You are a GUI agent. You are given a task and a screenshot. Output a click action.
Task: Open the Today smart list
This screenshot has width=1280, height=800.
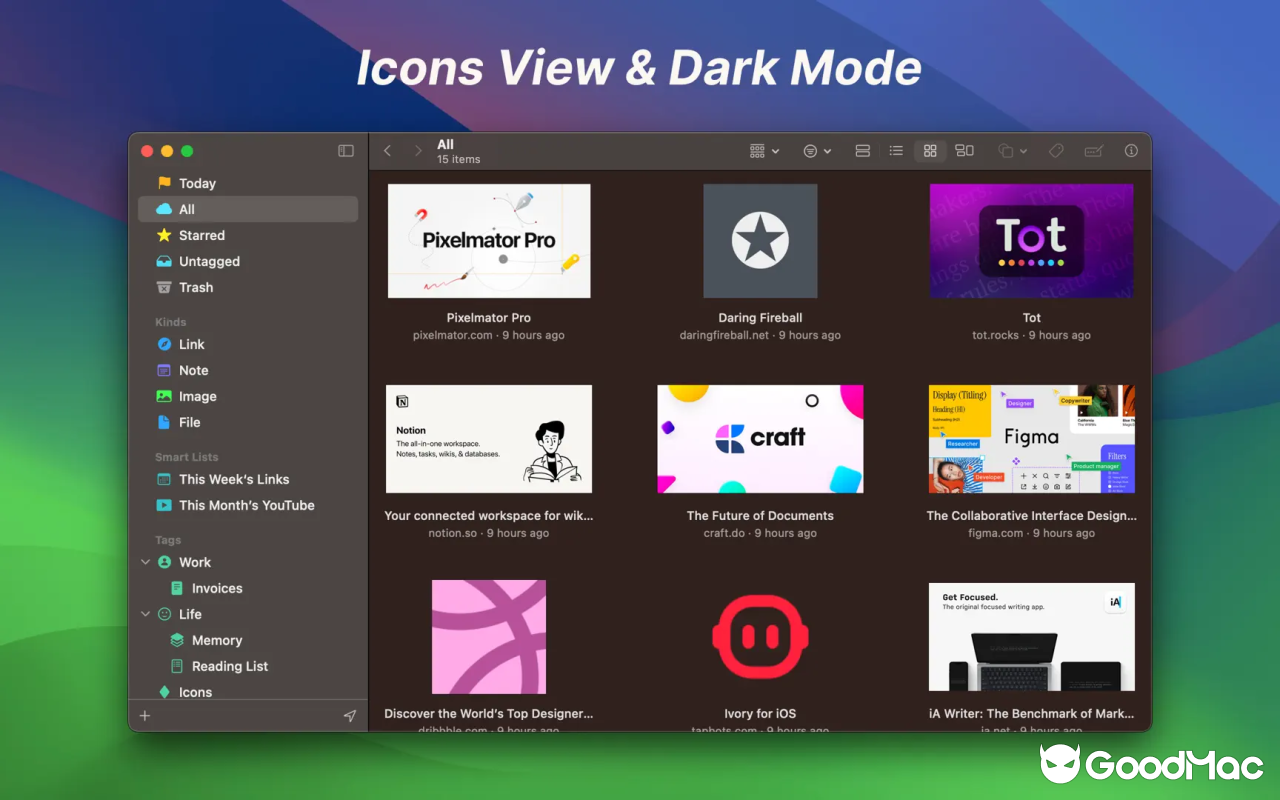pos(196,183)
